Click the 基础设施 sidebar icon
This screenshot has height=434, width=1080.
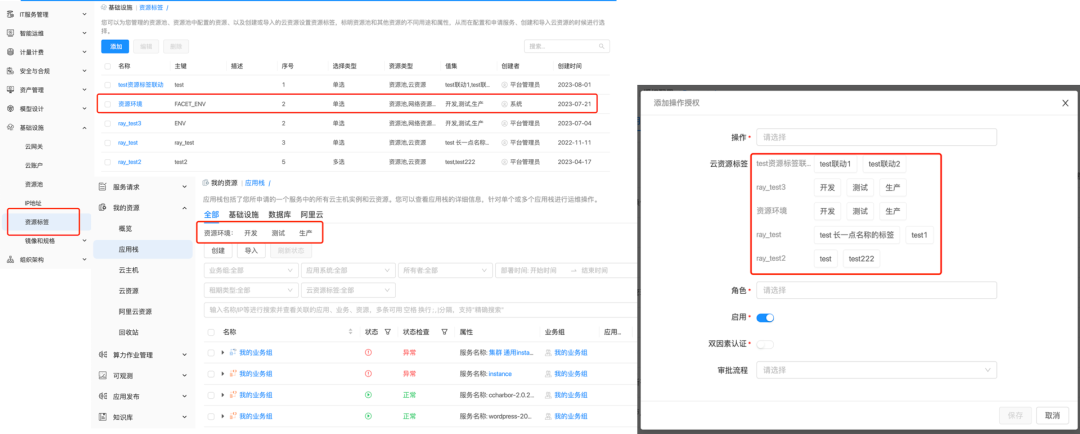(10, 127)
